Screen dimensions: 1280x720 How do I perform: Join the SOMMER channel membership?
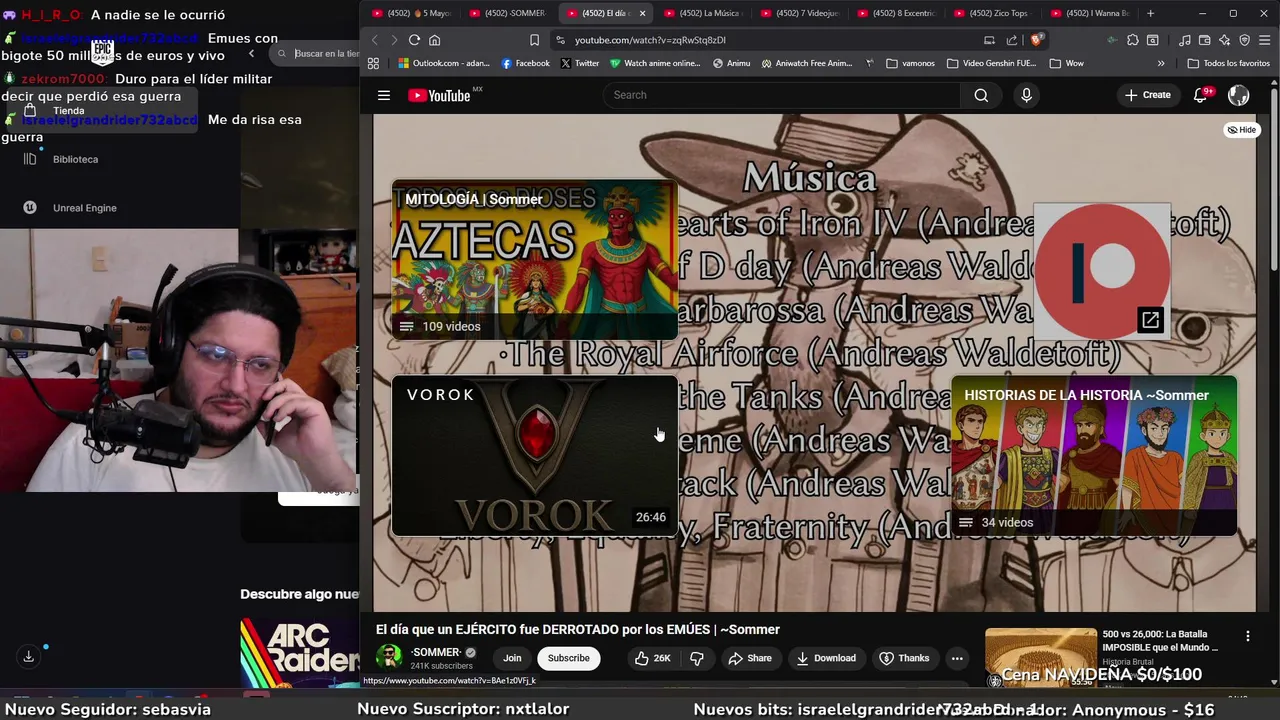512,658
